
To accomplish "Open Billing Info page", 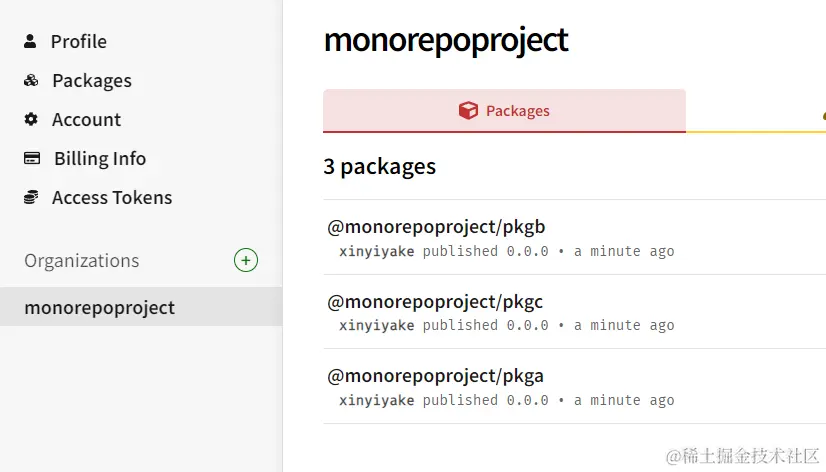I will tap(100, 159).
